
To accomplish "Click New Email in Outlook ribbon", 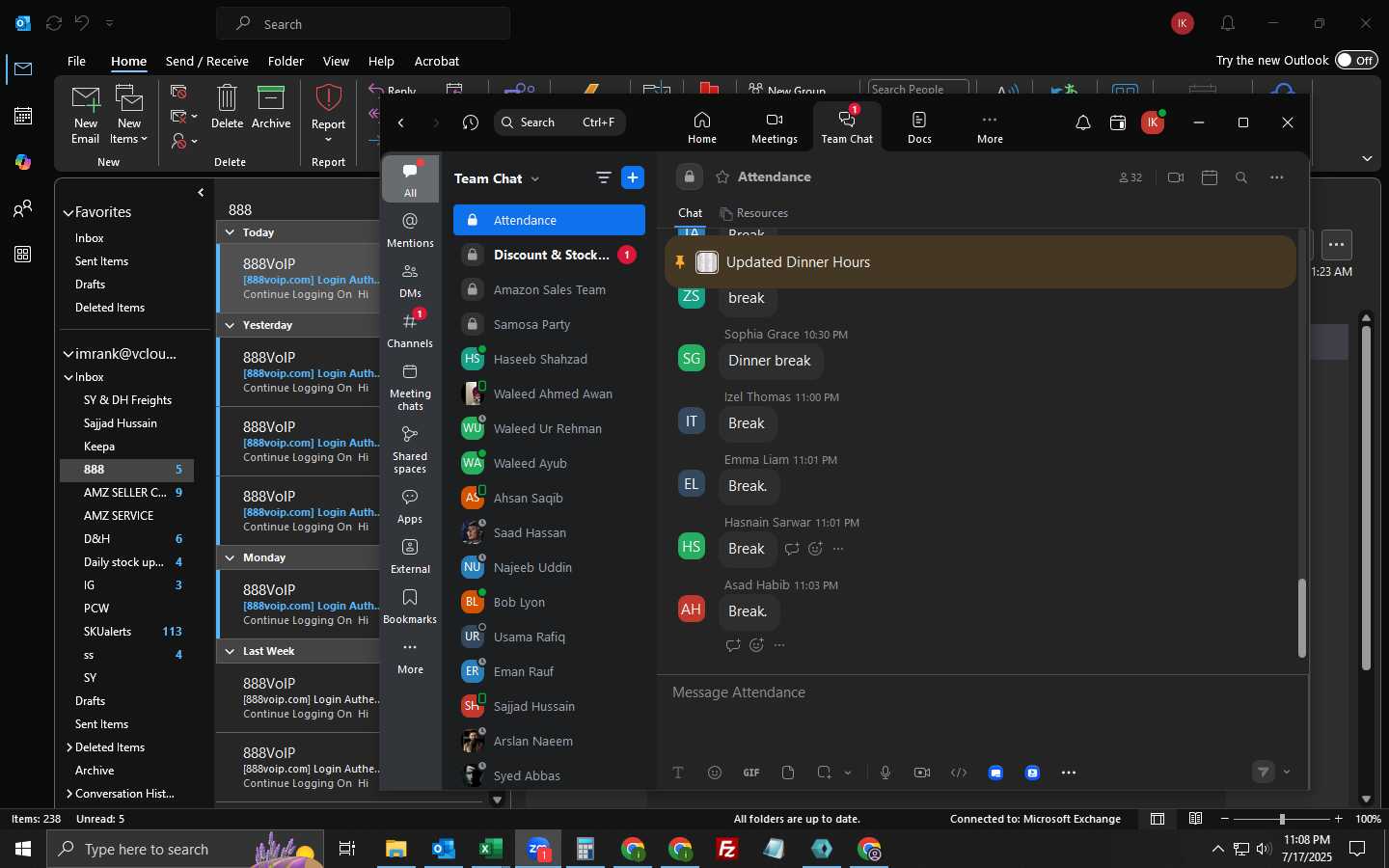I will click(x=86, y=115).
